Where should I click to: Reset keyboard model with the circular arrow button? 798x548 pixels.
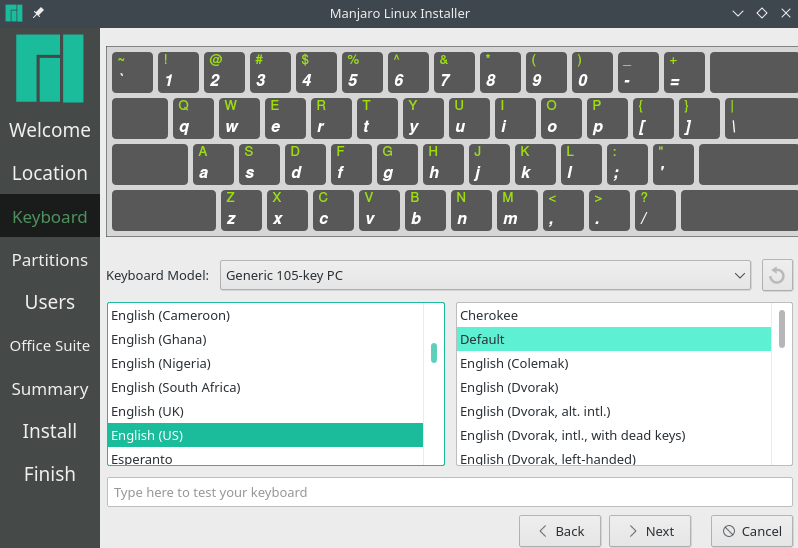777,275
